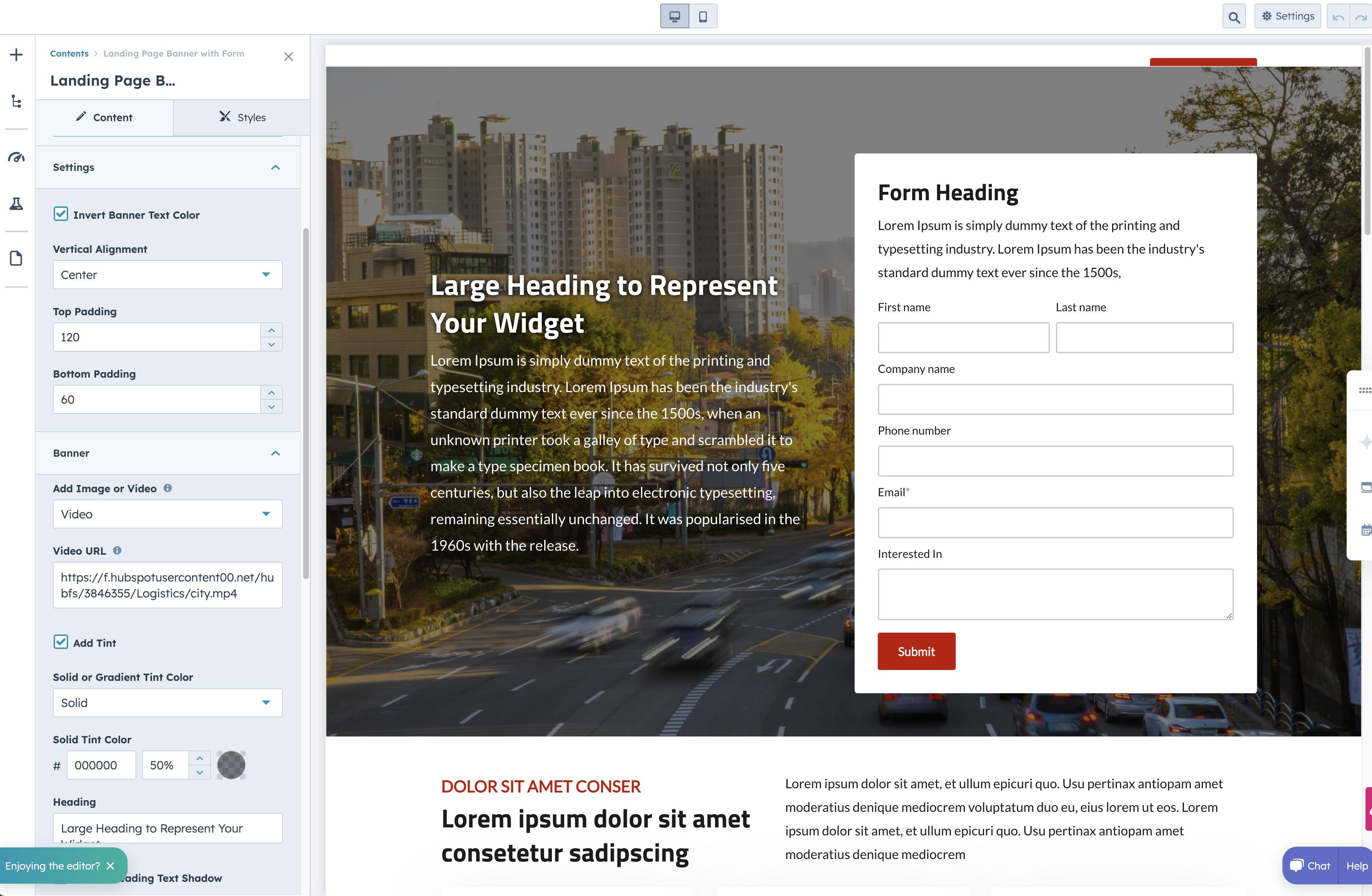The height and width of the screenshot is (896, 1372).
Task: Dismiss the Enjoying the editor prompt
Action: point(111,866)
